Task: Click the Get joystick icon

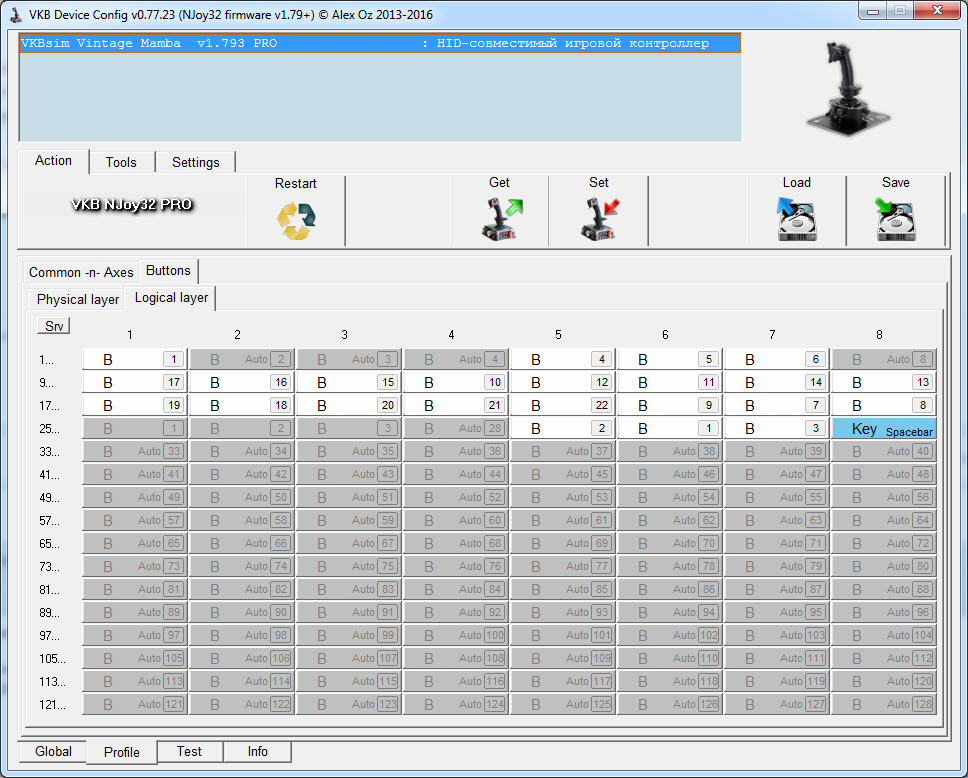Action: [x=499, y=220]
